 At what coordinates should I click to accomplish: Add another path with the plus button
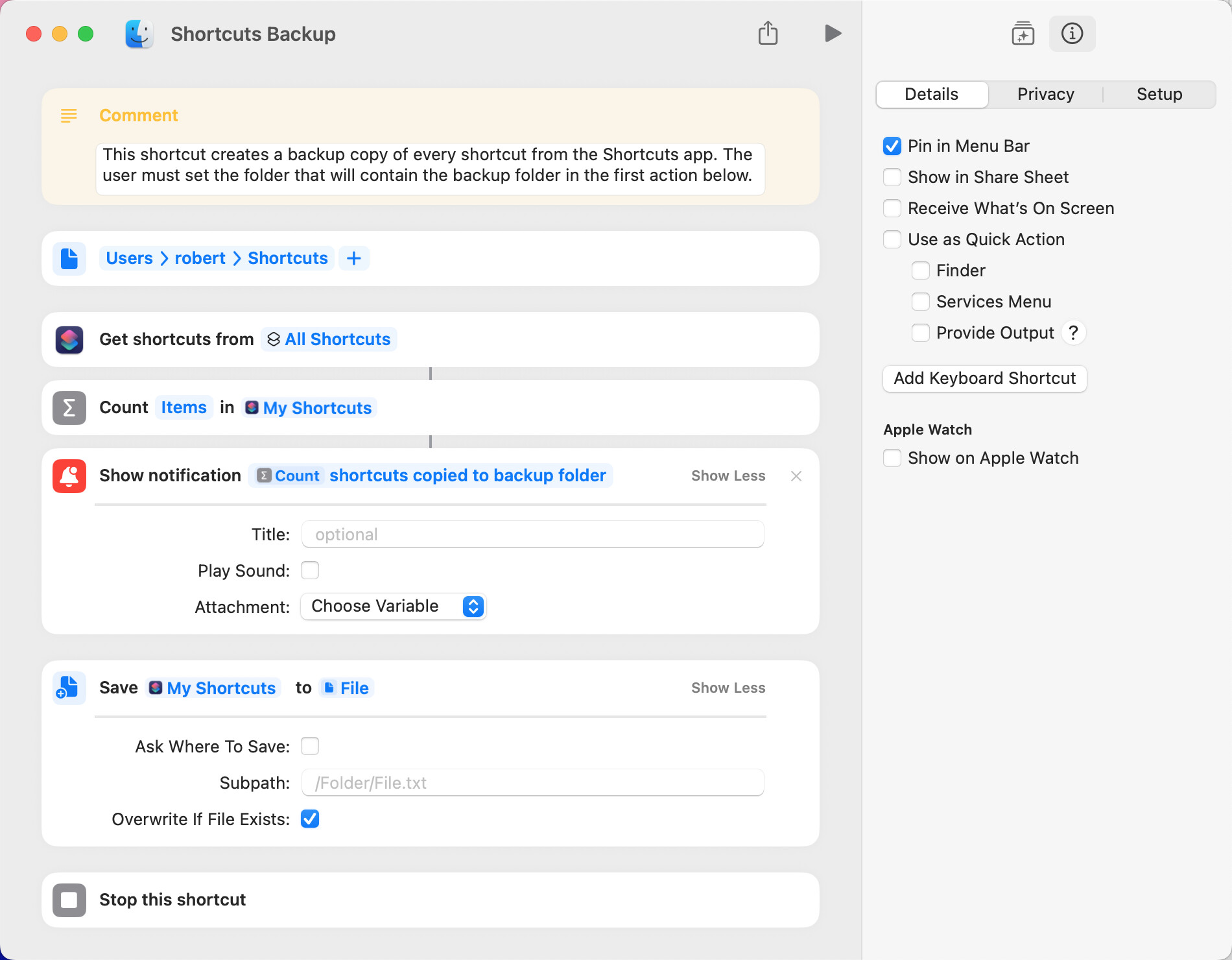tap(354, 258)
